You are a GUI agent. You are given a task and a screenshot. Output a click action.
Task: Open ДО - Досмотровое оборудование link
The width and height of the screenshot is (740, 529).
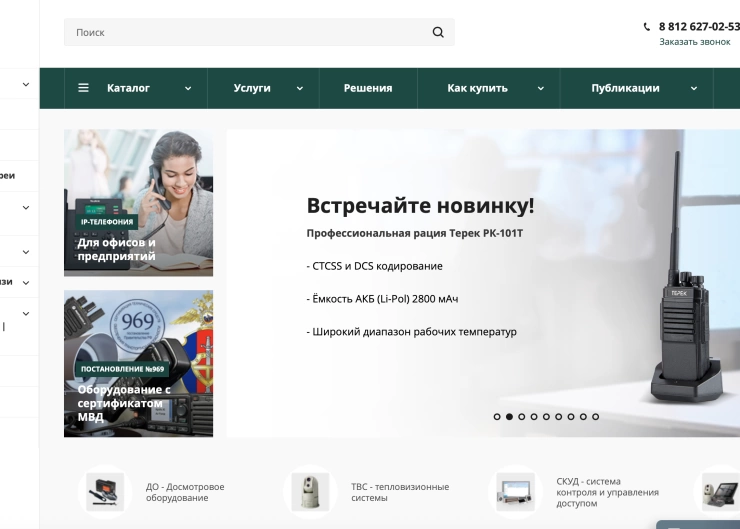[185, 492]
